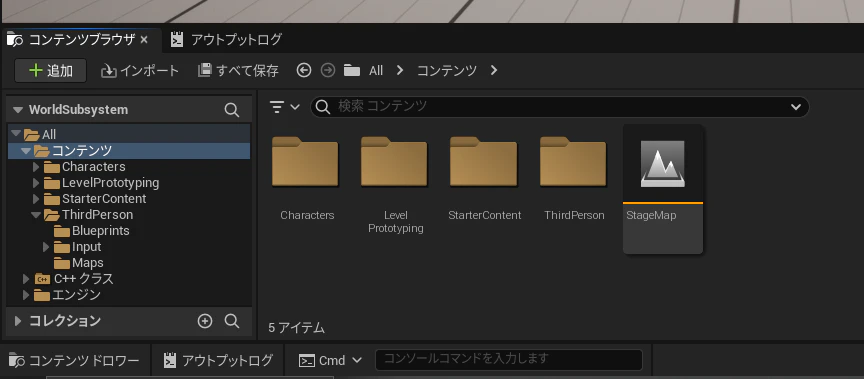This screenshot has width=864, height=379.
Task: Switch to the アウトプットログ tab at top
Action: [226, 40]
